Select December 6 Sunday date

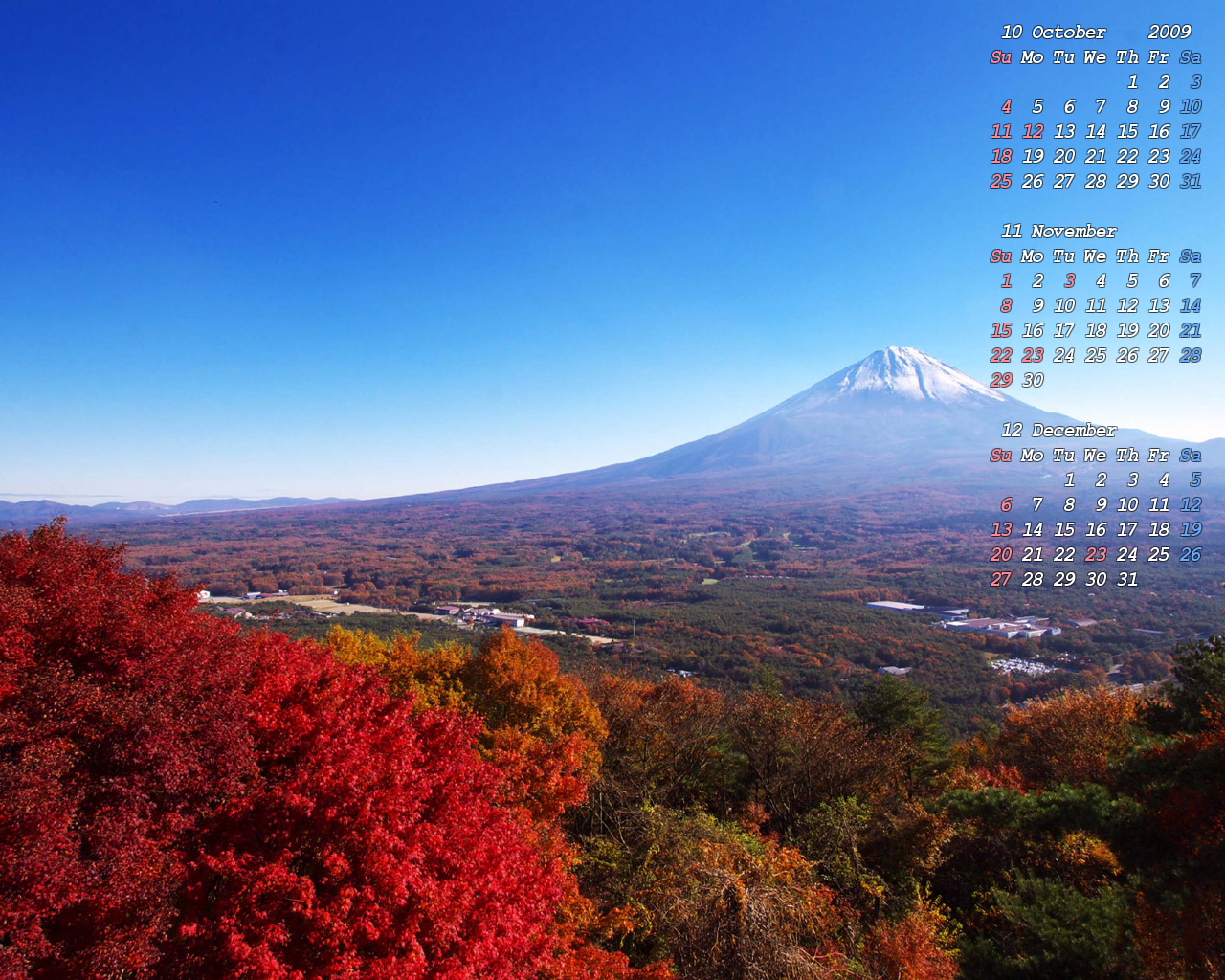(1006, 505)
